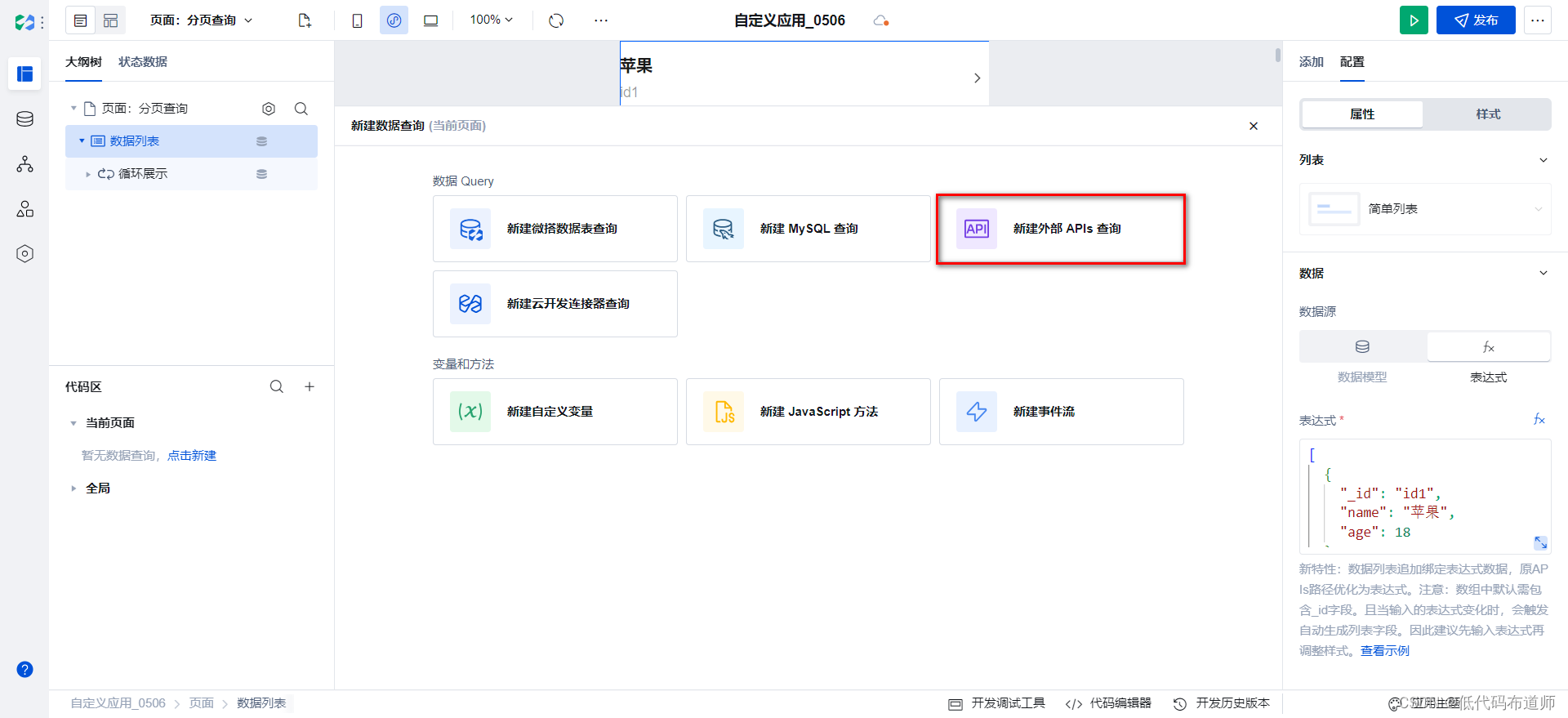The image size is (1568, 718).
Task: Click the new page file icon
Action: coord(305,20)
